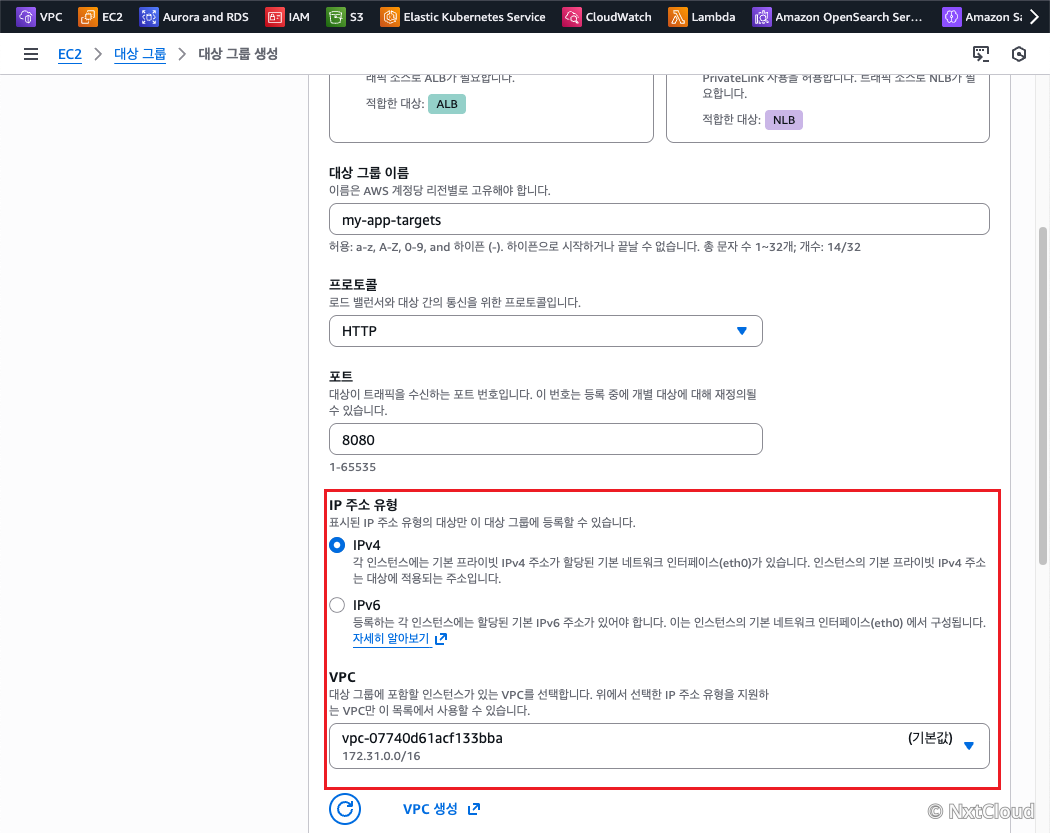The image size is (1050, 833).
Task: Open the Elastic Kubernetes Service shortcut icon
Action: [x=390, y=17]
